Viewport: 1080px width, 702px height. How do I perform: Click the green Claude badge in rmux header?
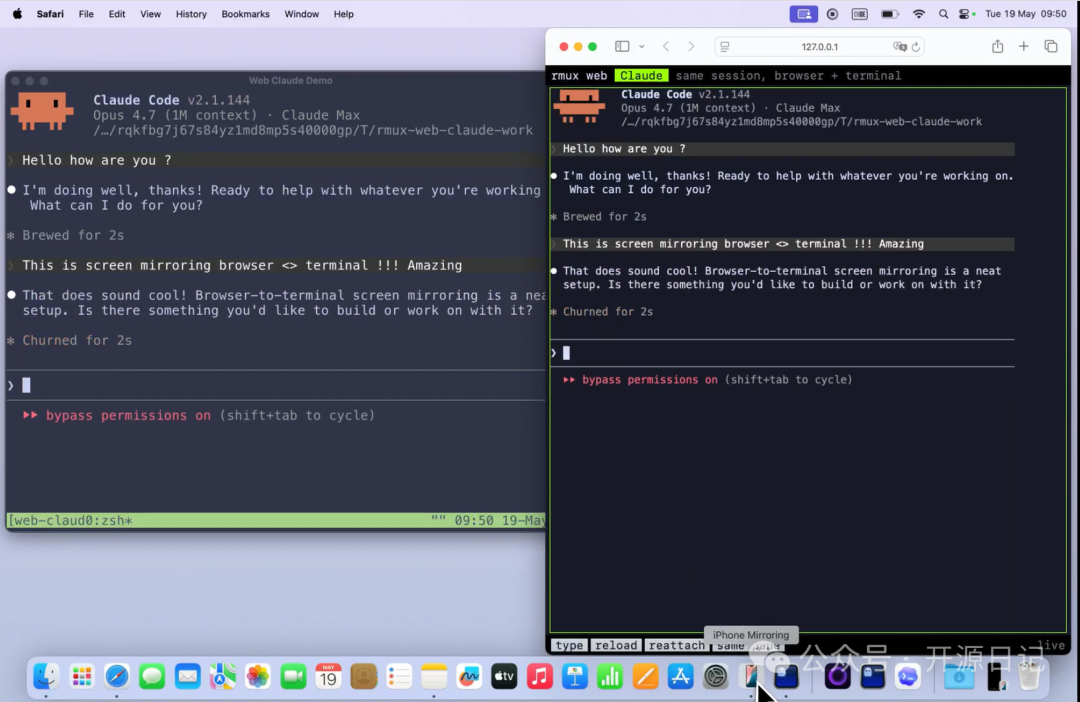(x=641, y=76)
